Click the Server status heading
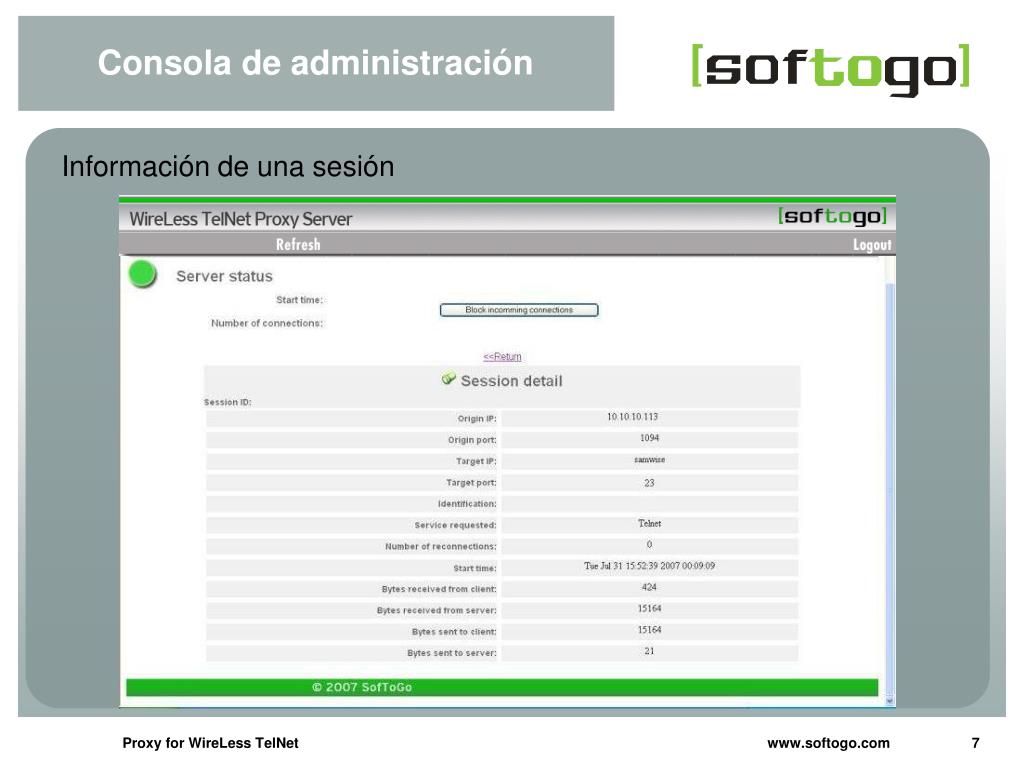The height and width of the screenshot is (768, 1024). tap(224, 276)
